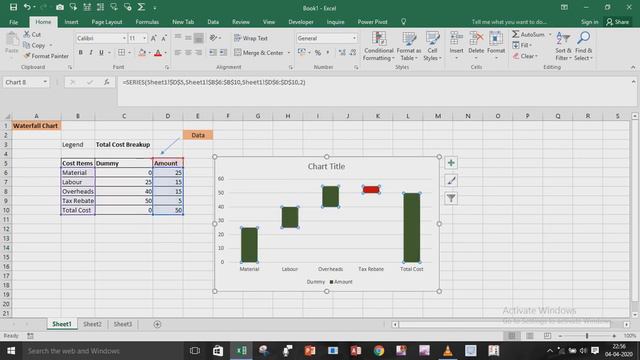
Task: Expand the Merge & Center dropdown arrow
Action: pyautogui.click(x=289, y=53)
